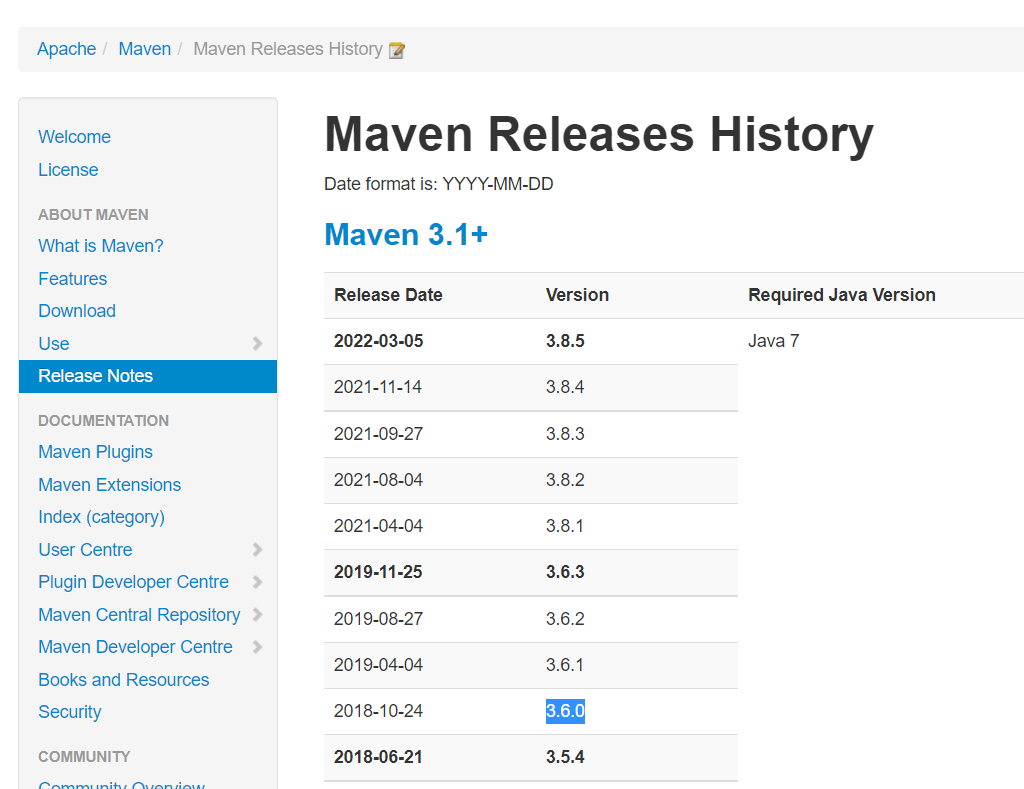
Task: Click the date format YYYY-MM-DD note
Action: pyautogui.click(x=439, y=184)
